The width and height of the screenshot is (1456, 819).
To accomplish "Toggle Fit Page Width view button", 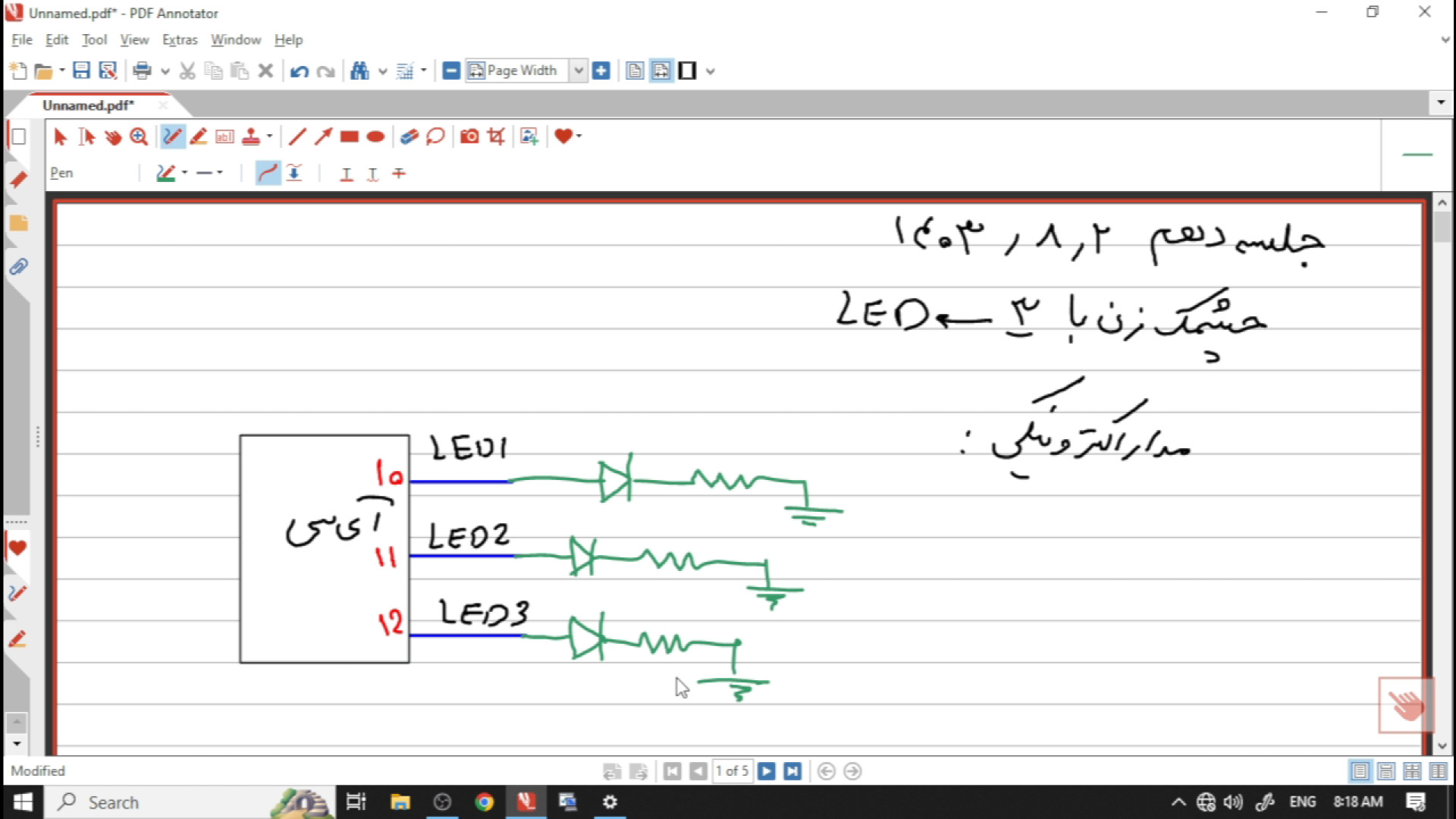I will (661, 71).
